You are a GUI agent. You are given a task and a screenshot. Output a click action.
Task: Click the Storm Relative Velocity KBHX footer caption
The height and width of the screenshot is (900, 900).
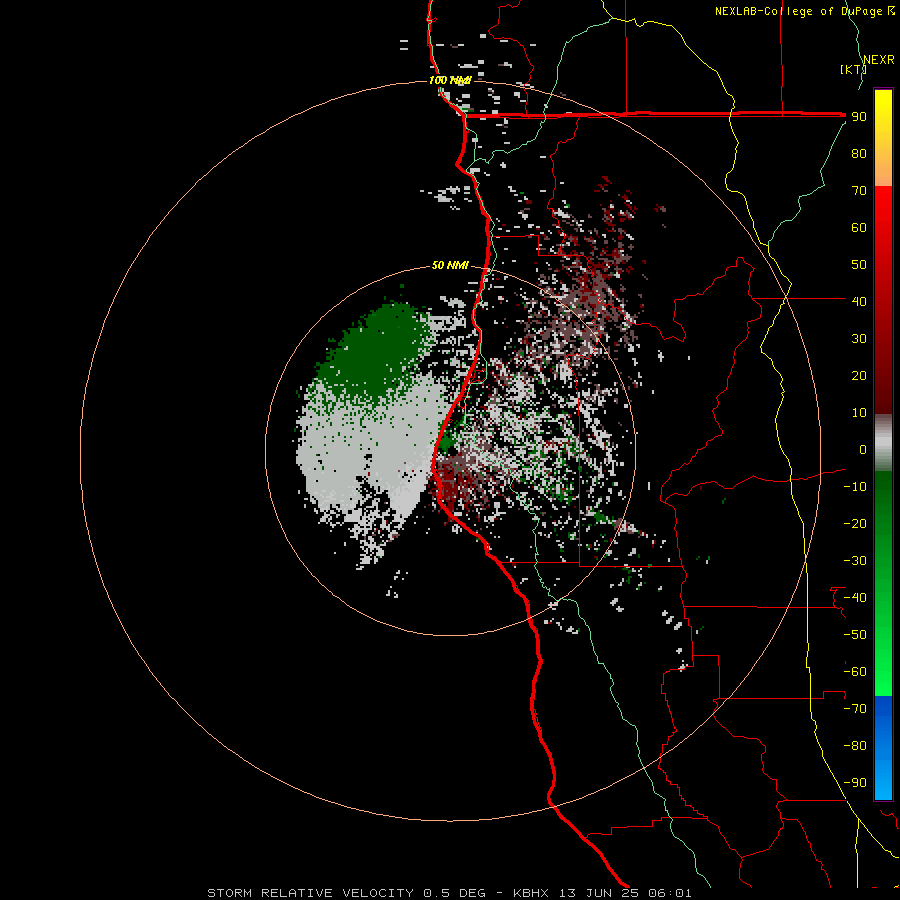[449, 893]
